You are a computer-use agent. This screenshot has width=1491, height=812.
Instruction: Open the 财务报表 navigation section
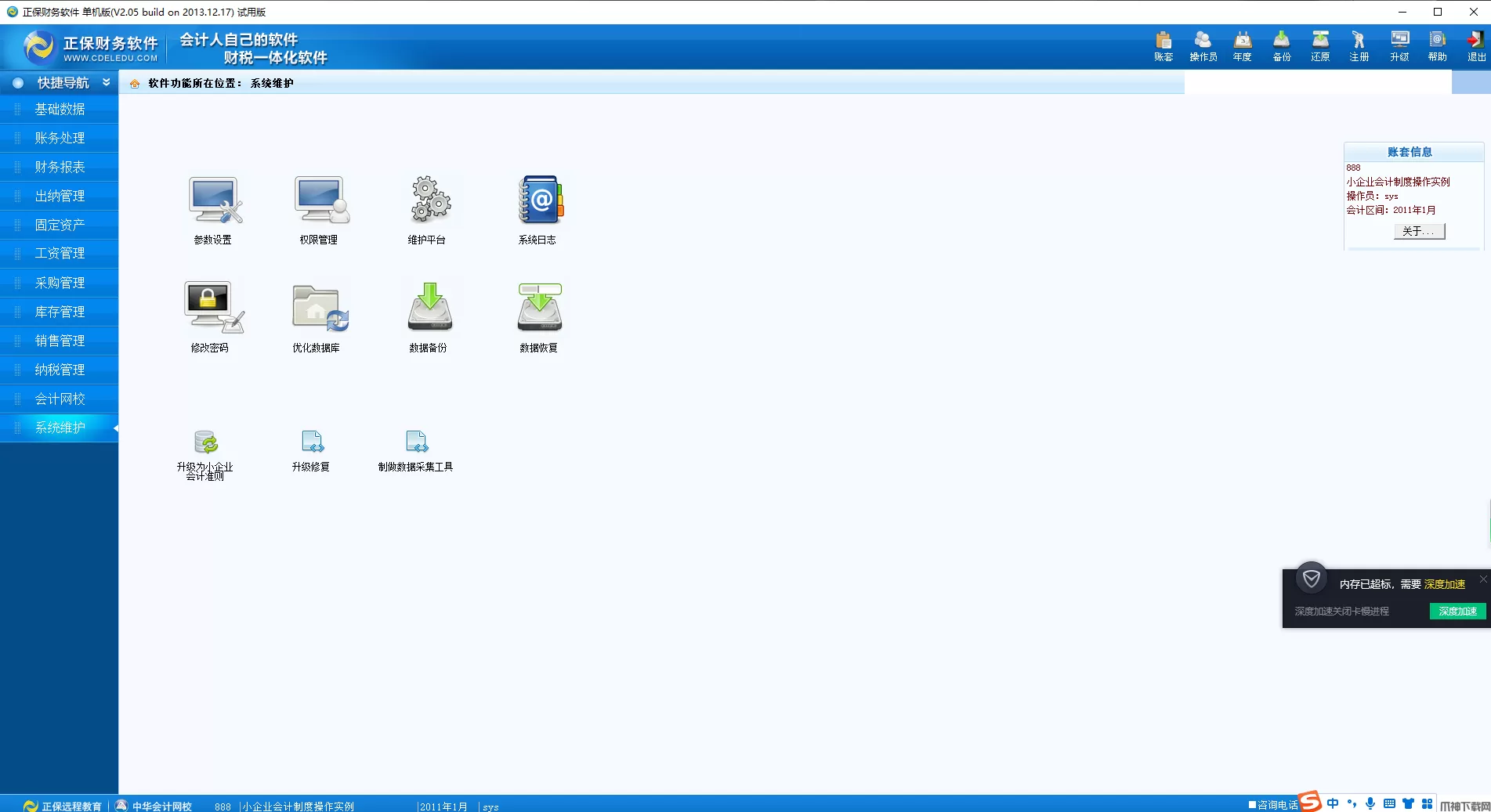pos(60,167)
